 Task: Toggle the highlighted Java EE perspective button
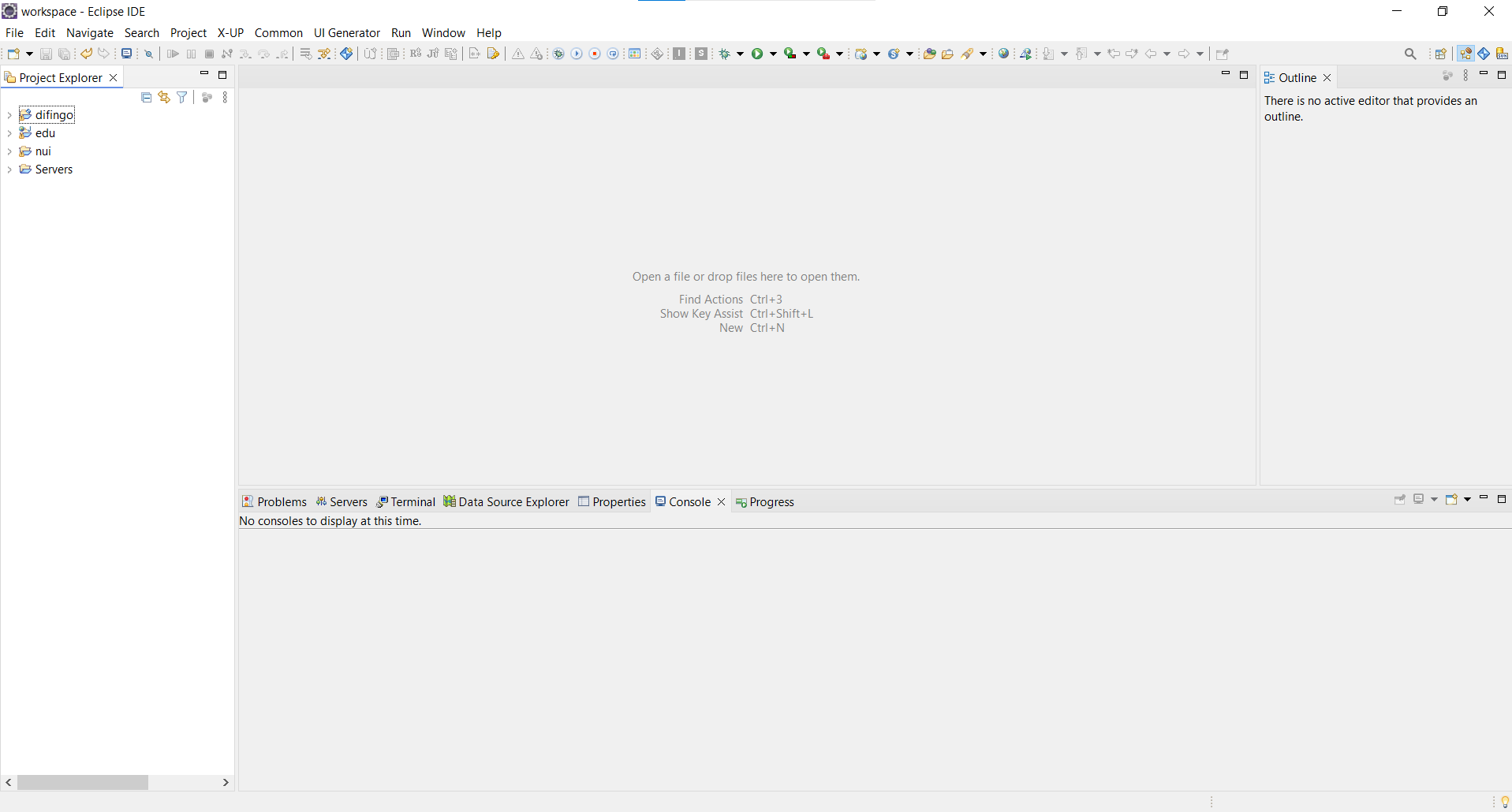point(1465,54)
